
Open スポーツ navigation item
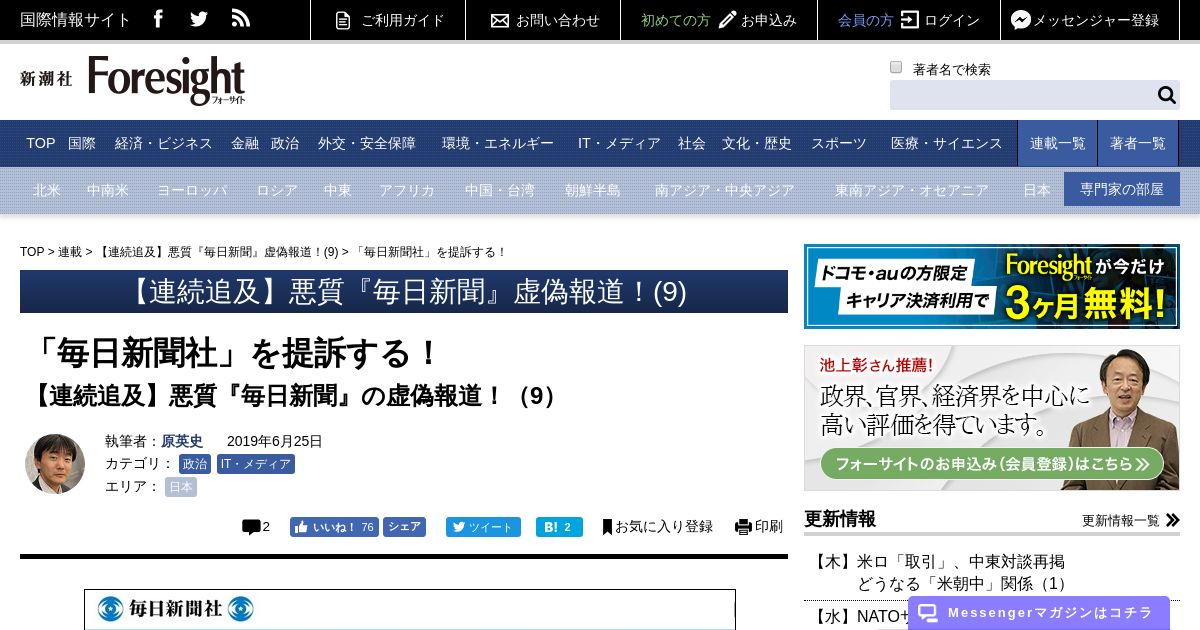(839, 143)
